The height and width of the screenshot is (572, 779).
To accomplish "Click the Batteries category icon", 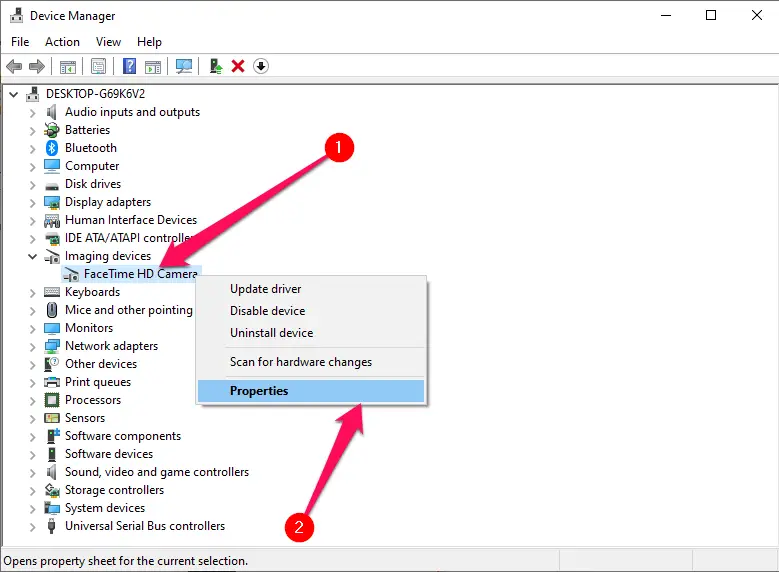I will coord(52,130).
